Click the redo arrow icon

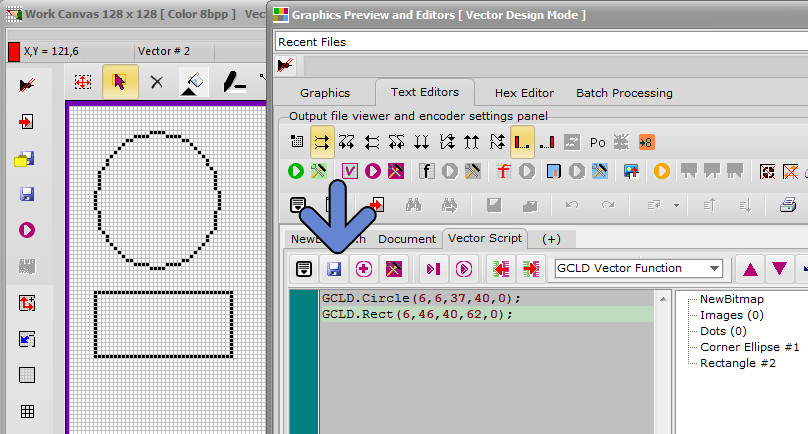tap(609, 205)
